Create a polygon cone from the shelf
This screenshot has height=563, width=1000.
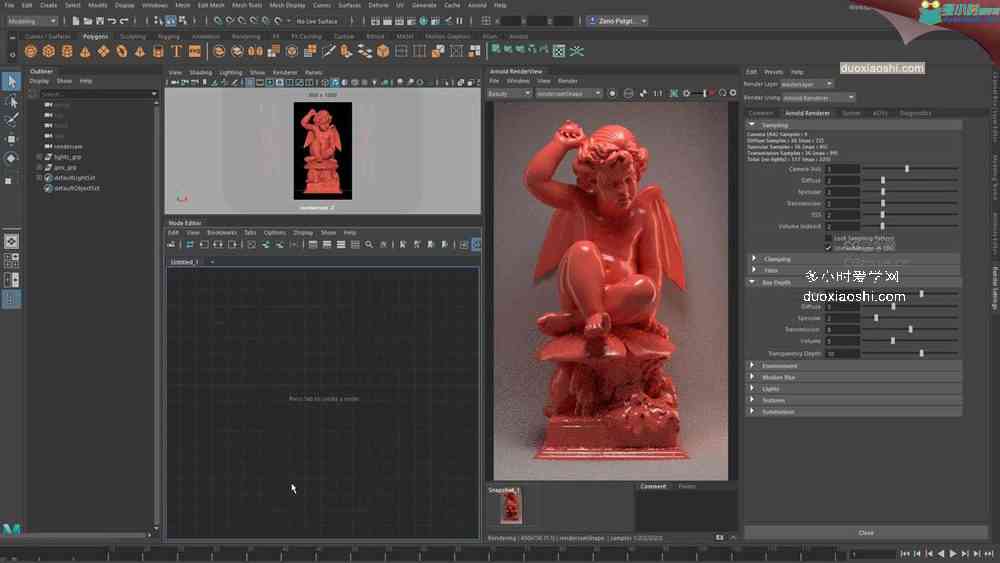pos(85,51)
